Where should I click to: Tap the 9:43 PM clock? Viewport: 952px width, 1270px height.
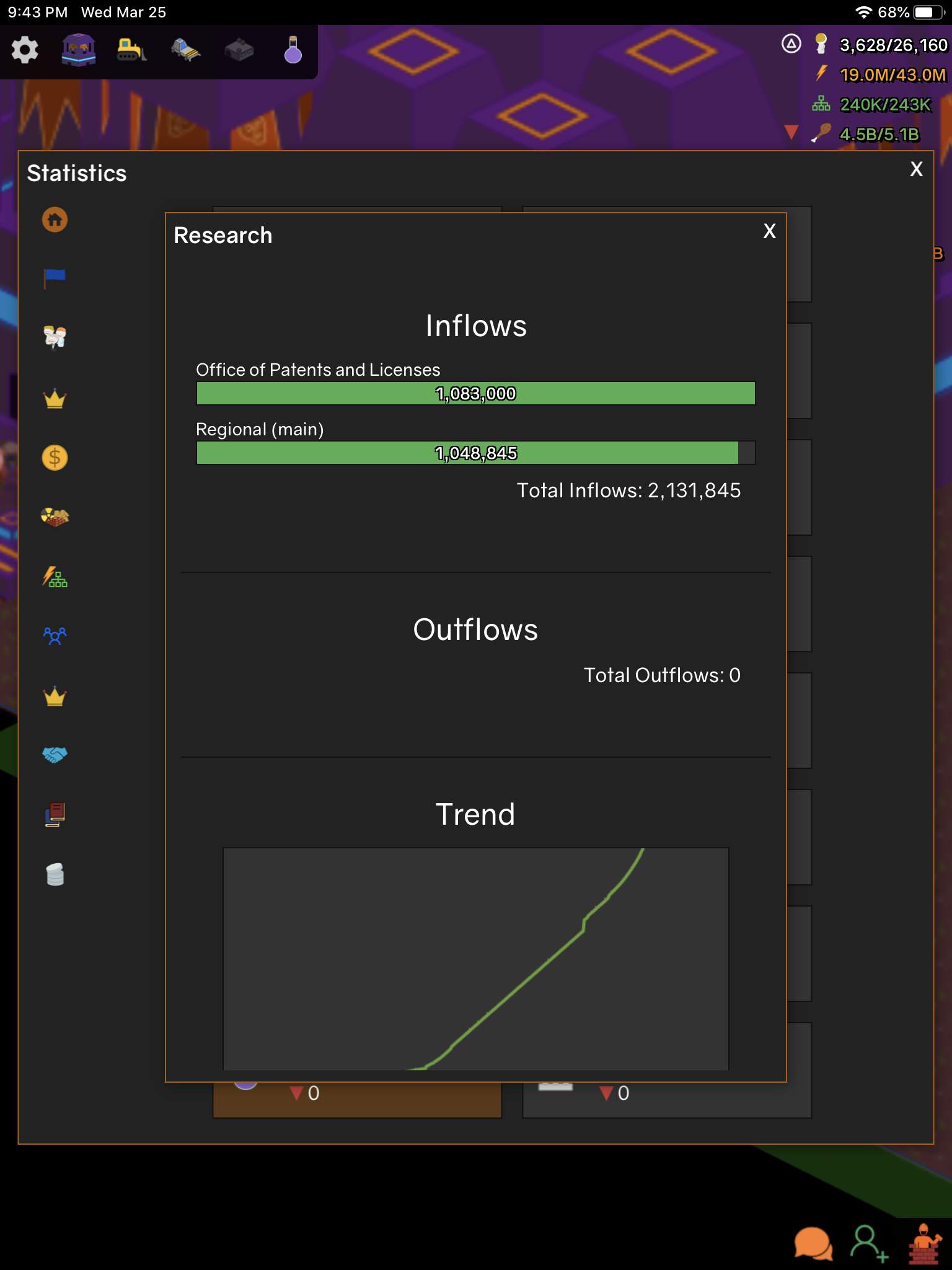(38, 12)
